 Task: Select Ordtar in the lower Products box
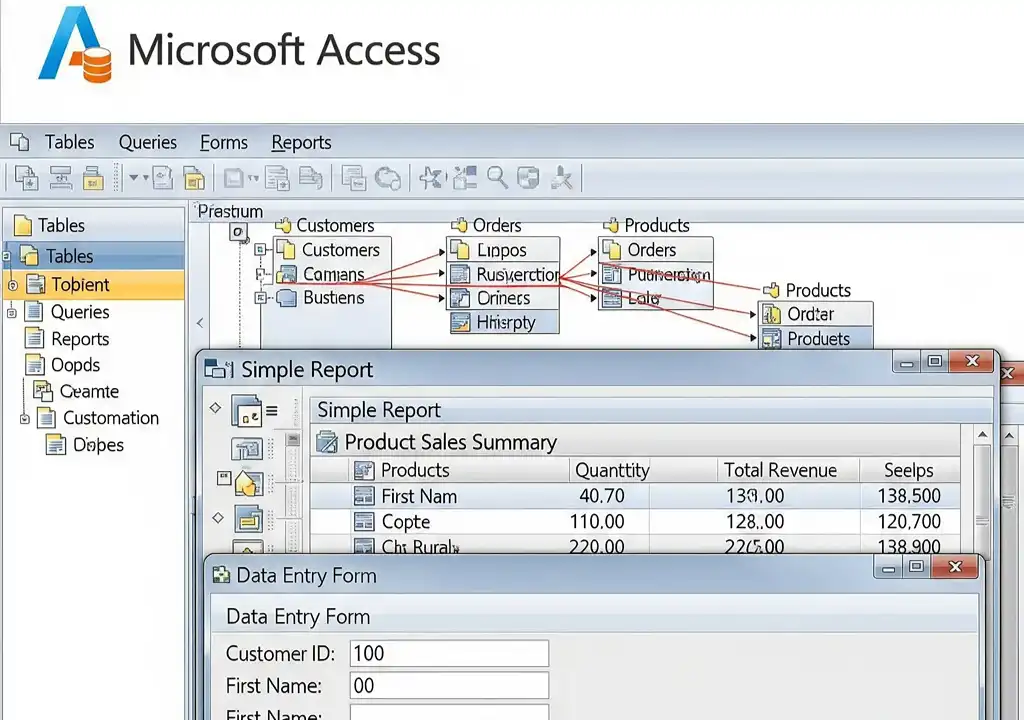tap(816, 314)
